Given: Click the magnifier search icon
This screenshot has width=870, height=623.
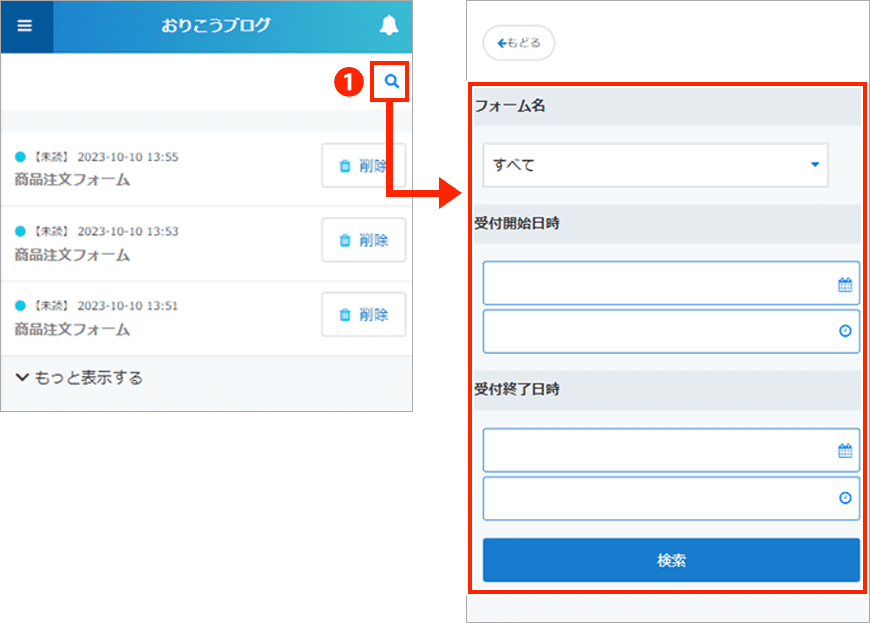Looking at the screenshot, I should pos(392,82).
